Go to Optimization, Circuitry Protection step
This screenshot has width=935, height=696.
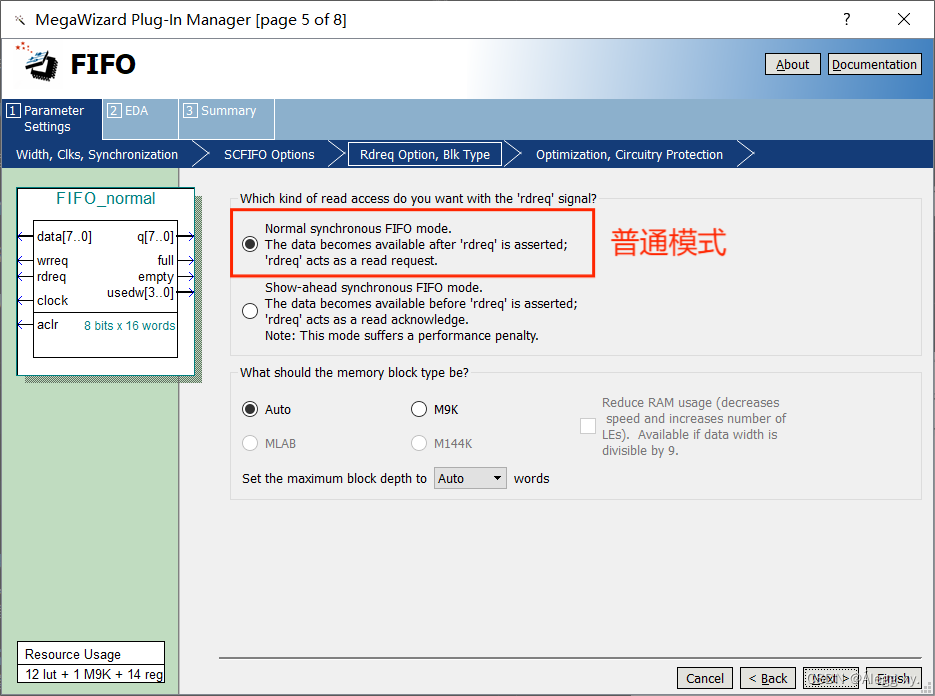click(629, 154)
